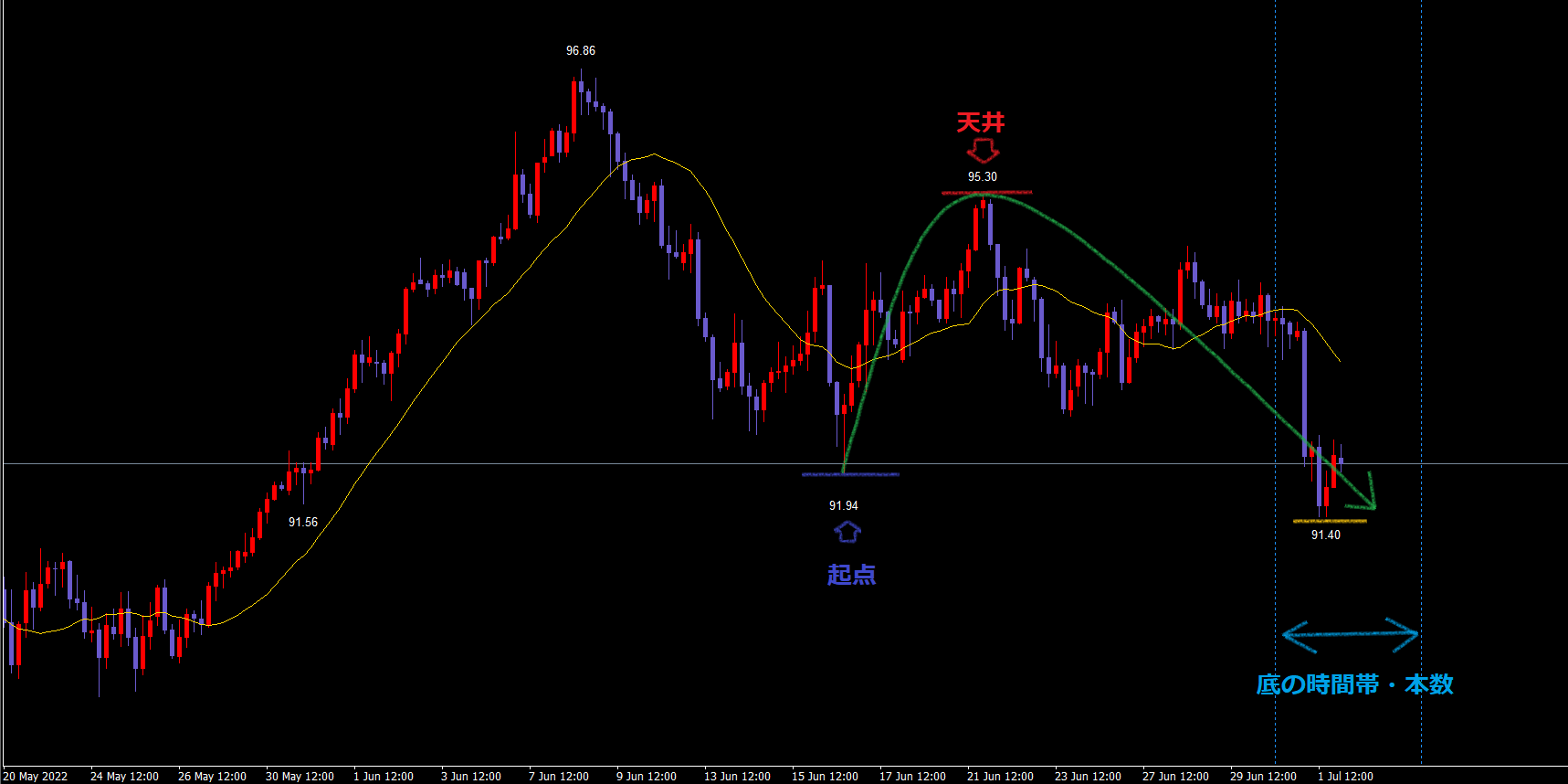Click the red down arrow under 天井

tap(982, 151)
